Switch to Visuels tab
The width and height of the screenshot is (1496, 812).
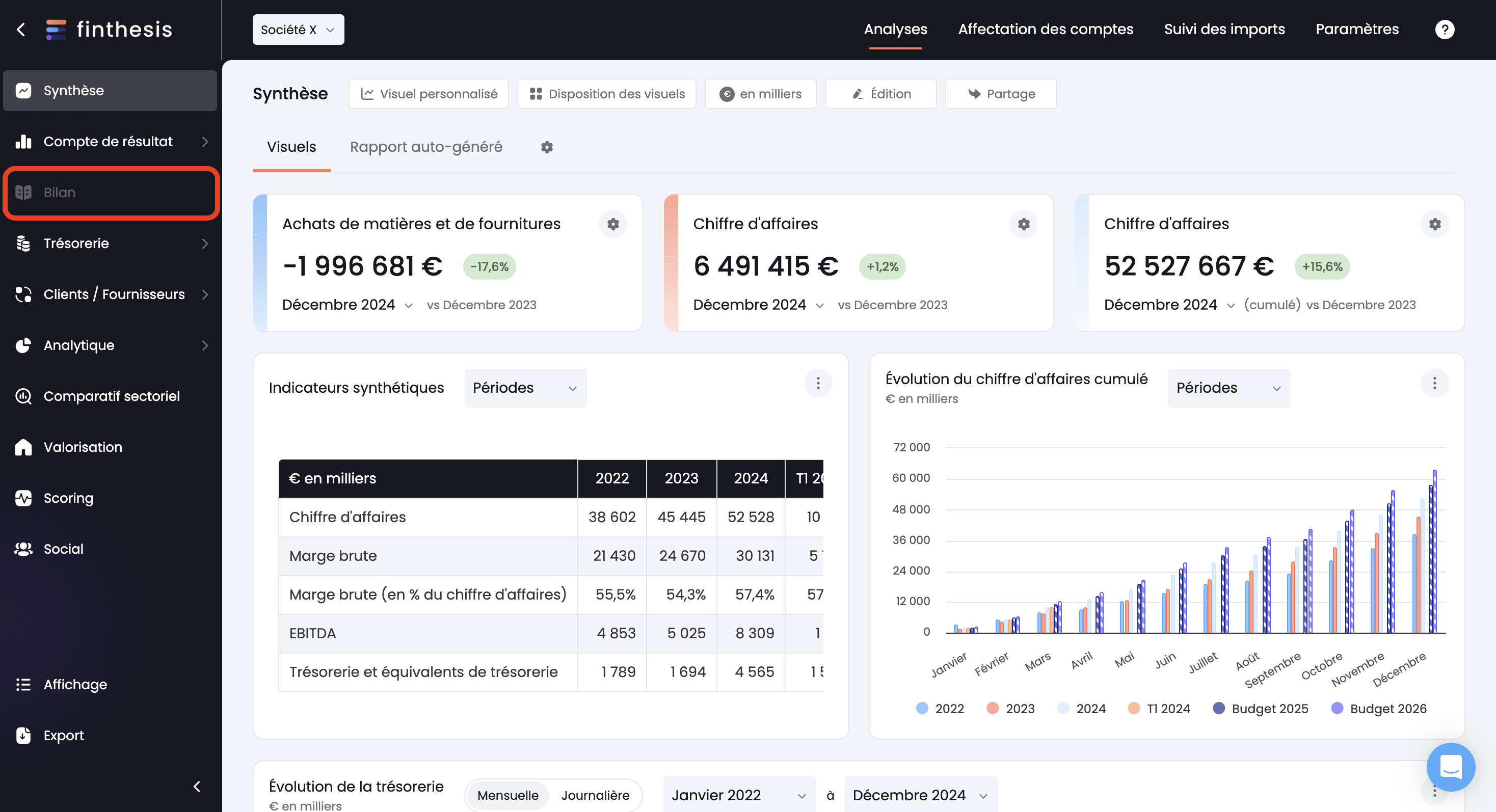coord(291,147)
